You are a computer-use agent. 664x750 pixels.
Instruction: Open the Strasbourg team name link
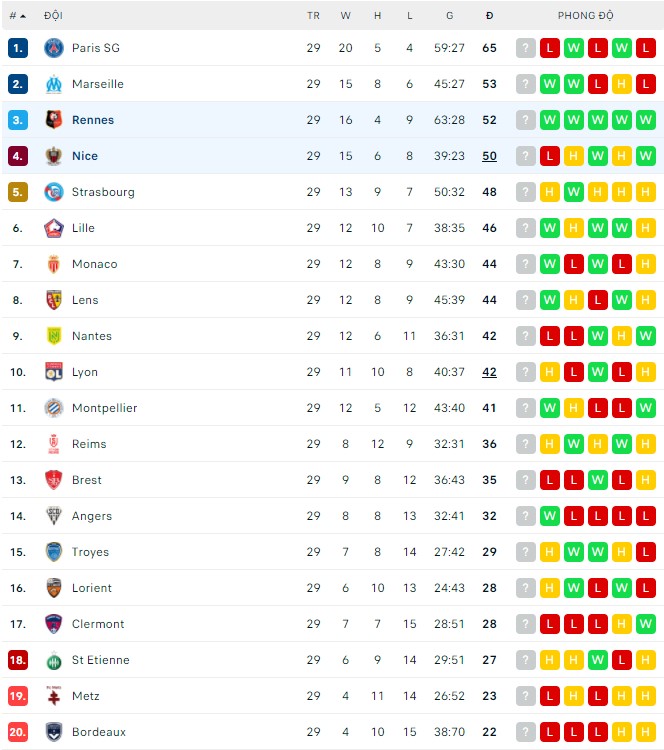click(103, 192)
